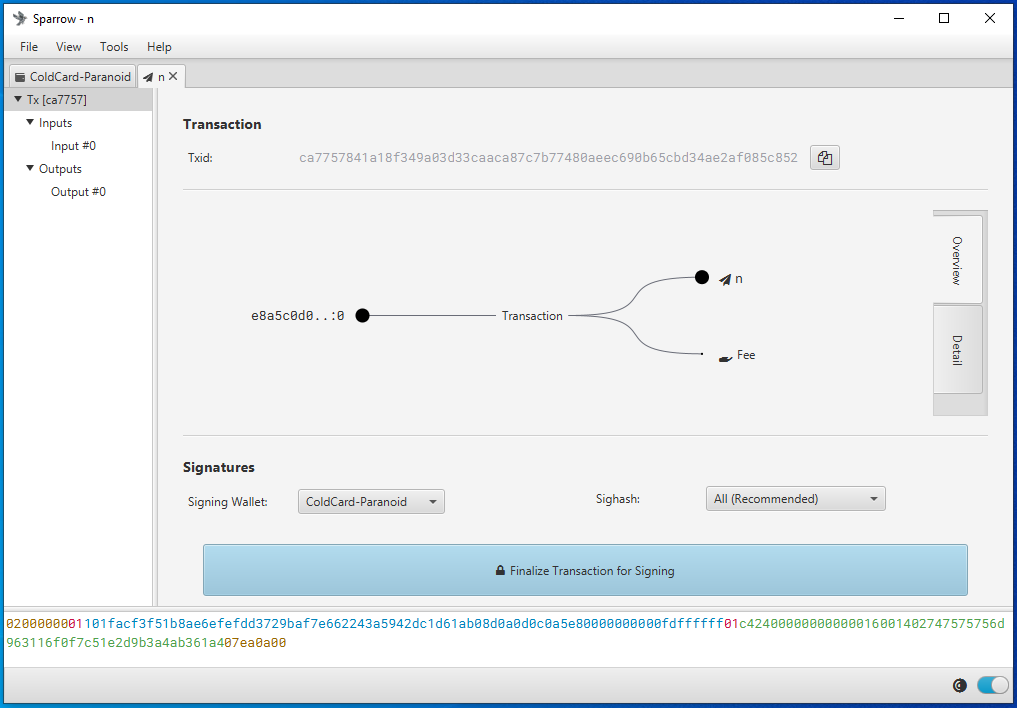Click the black input node circle in the diagram
The image size is (1017, 708).
[363, 315]
